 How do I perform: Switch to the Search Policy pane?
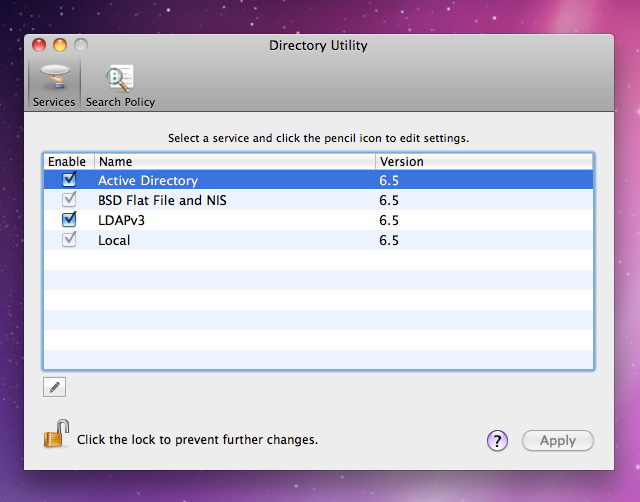pyautogui.click(x=120, y=84)
